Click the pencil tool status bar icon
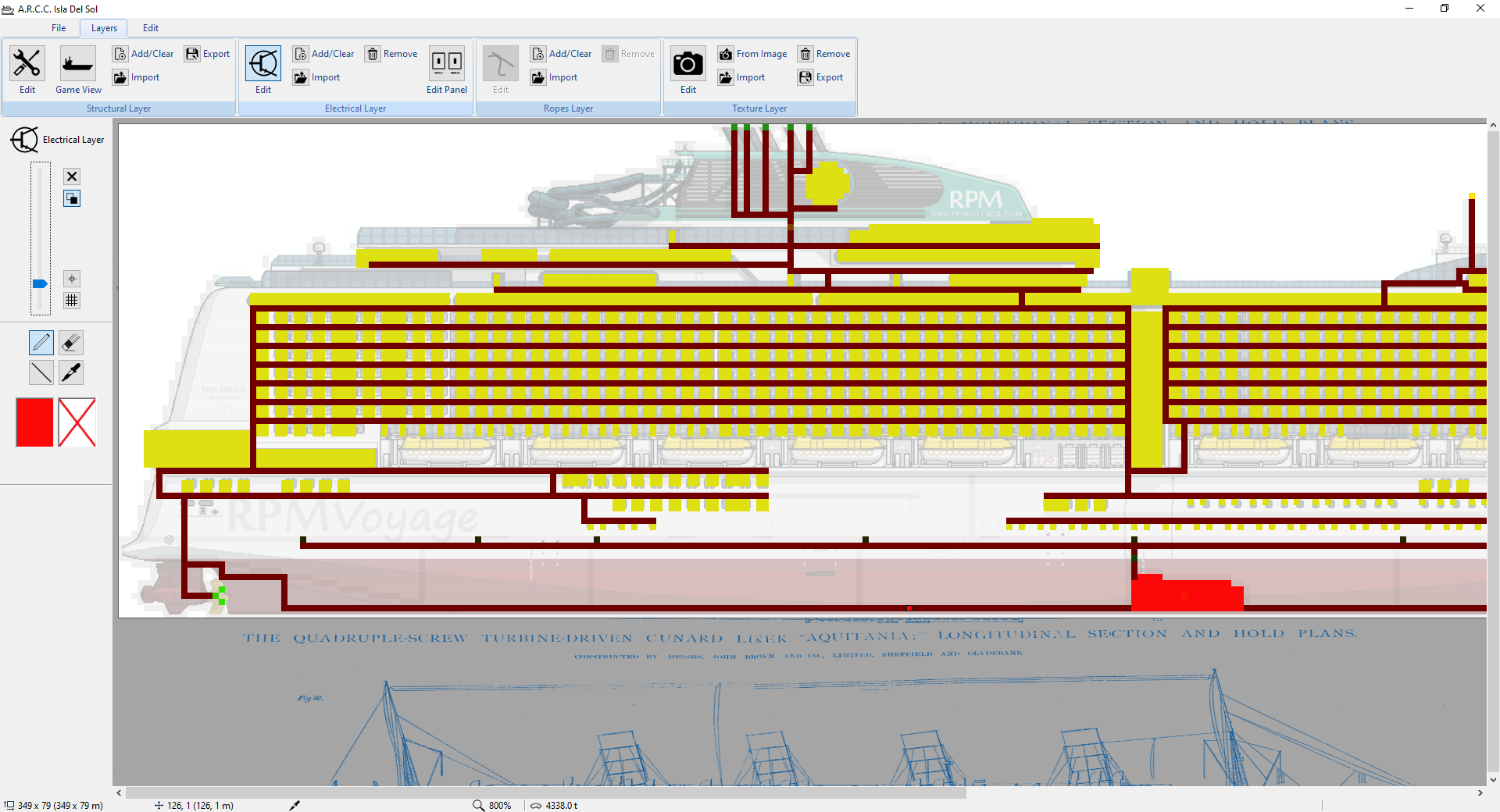The height and width of the screenshot is (812, 1500). pos(295,805)
